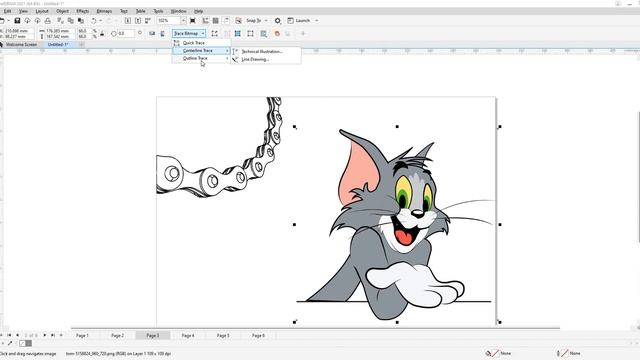Click the fill indicator icon in status bar
Screen dimensions: 640x360
(492, 353)
